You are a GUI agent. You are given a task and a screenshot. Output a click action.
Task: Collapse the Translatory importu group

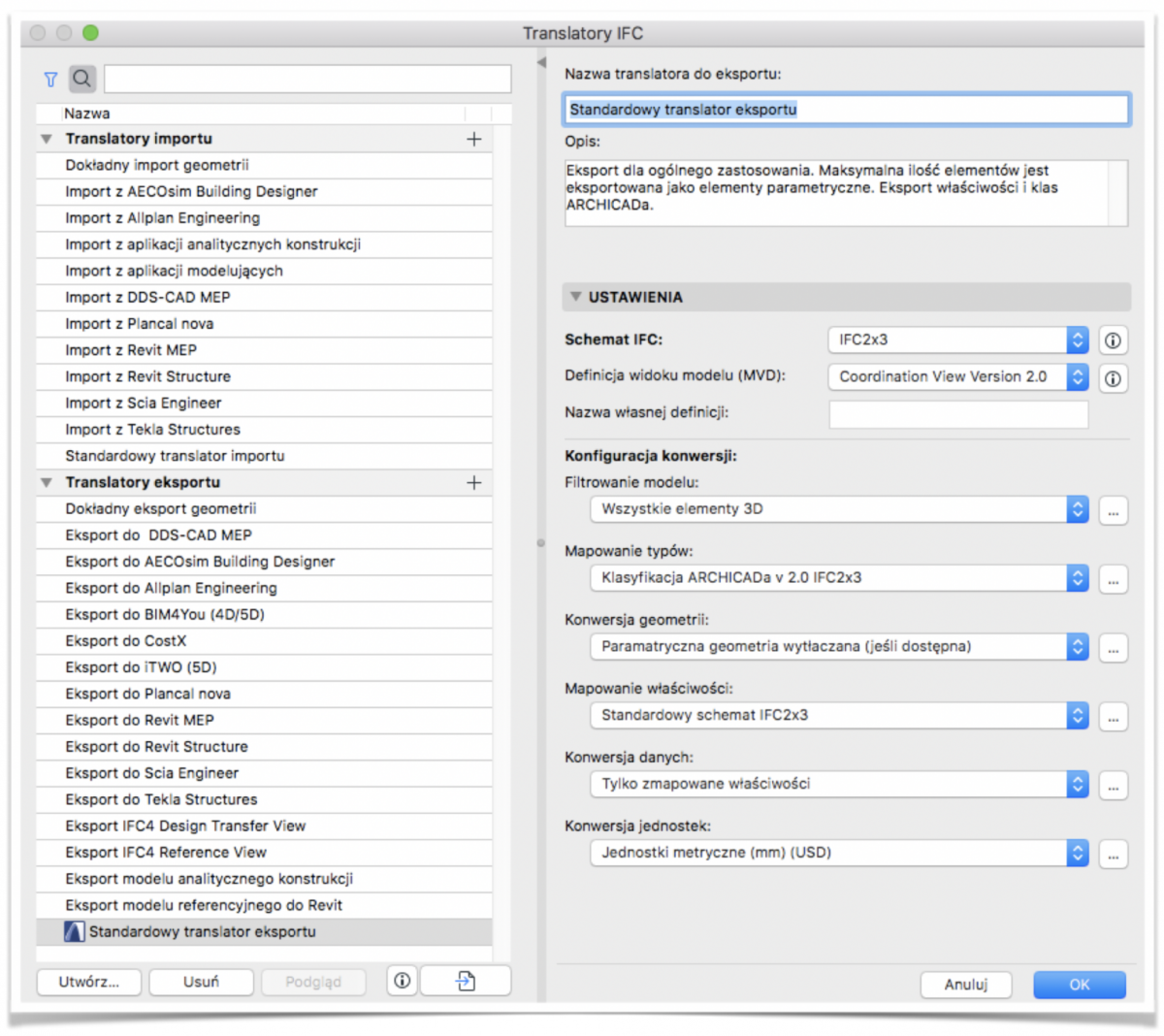[x=47, y=139]
